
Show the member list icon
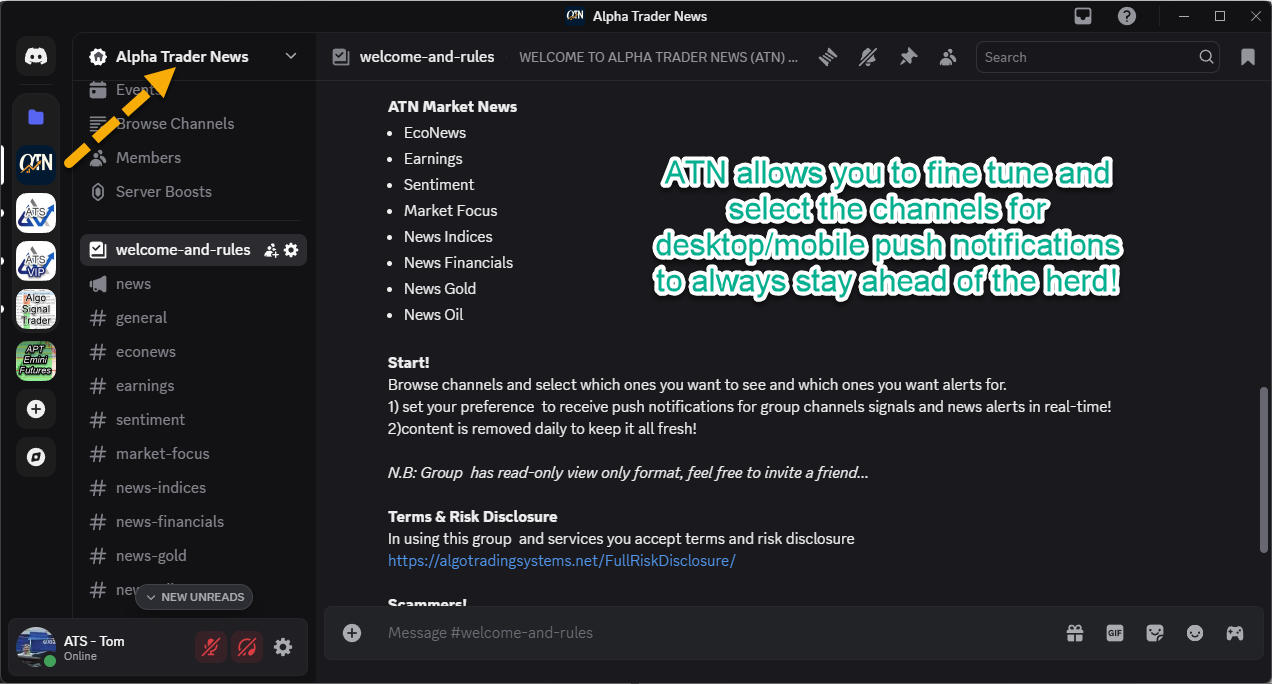(x=948, y=57)
